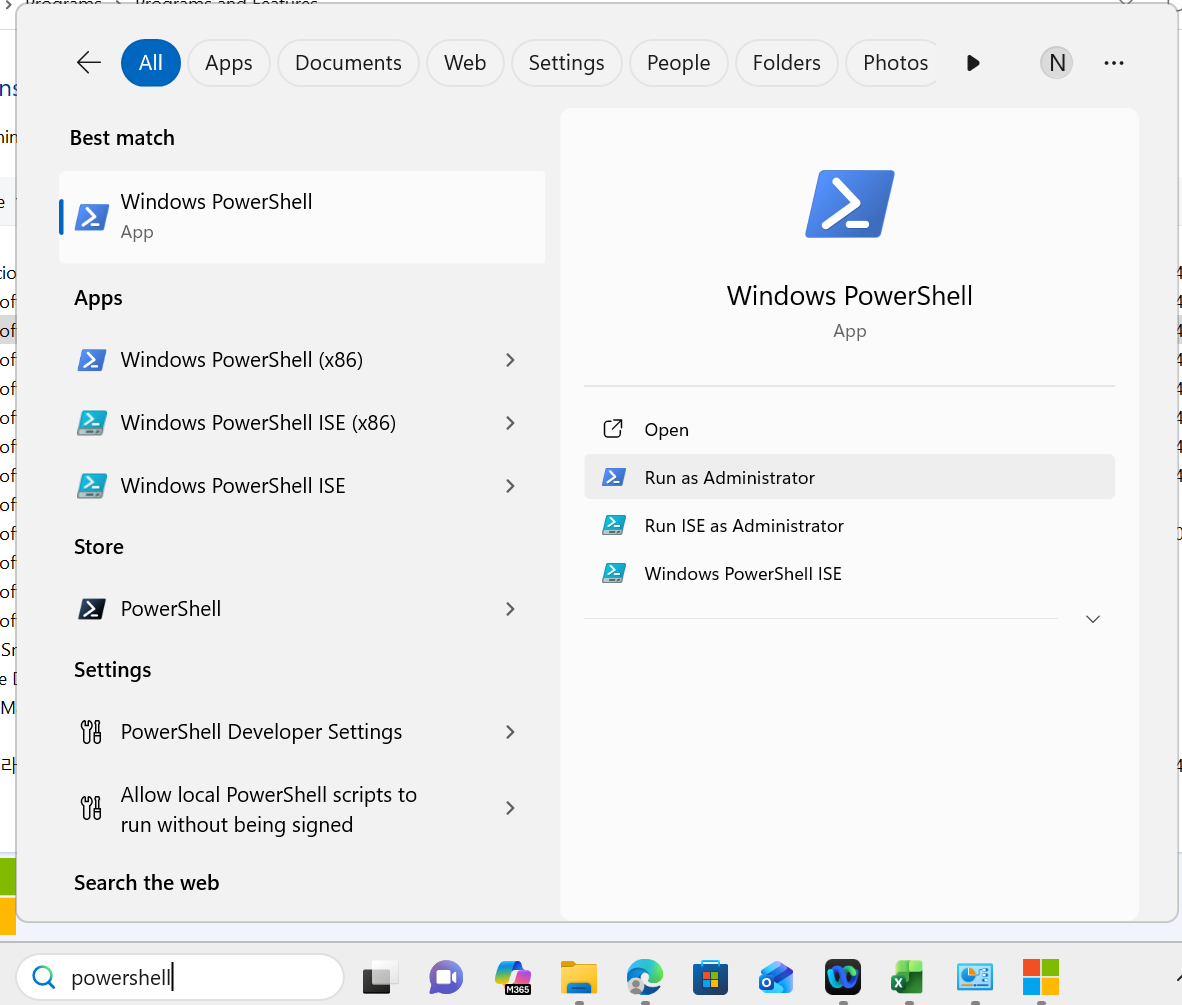Expand Windows PowerShell (x86) chevron
1182x1005 pixels.
coord(510,360)
